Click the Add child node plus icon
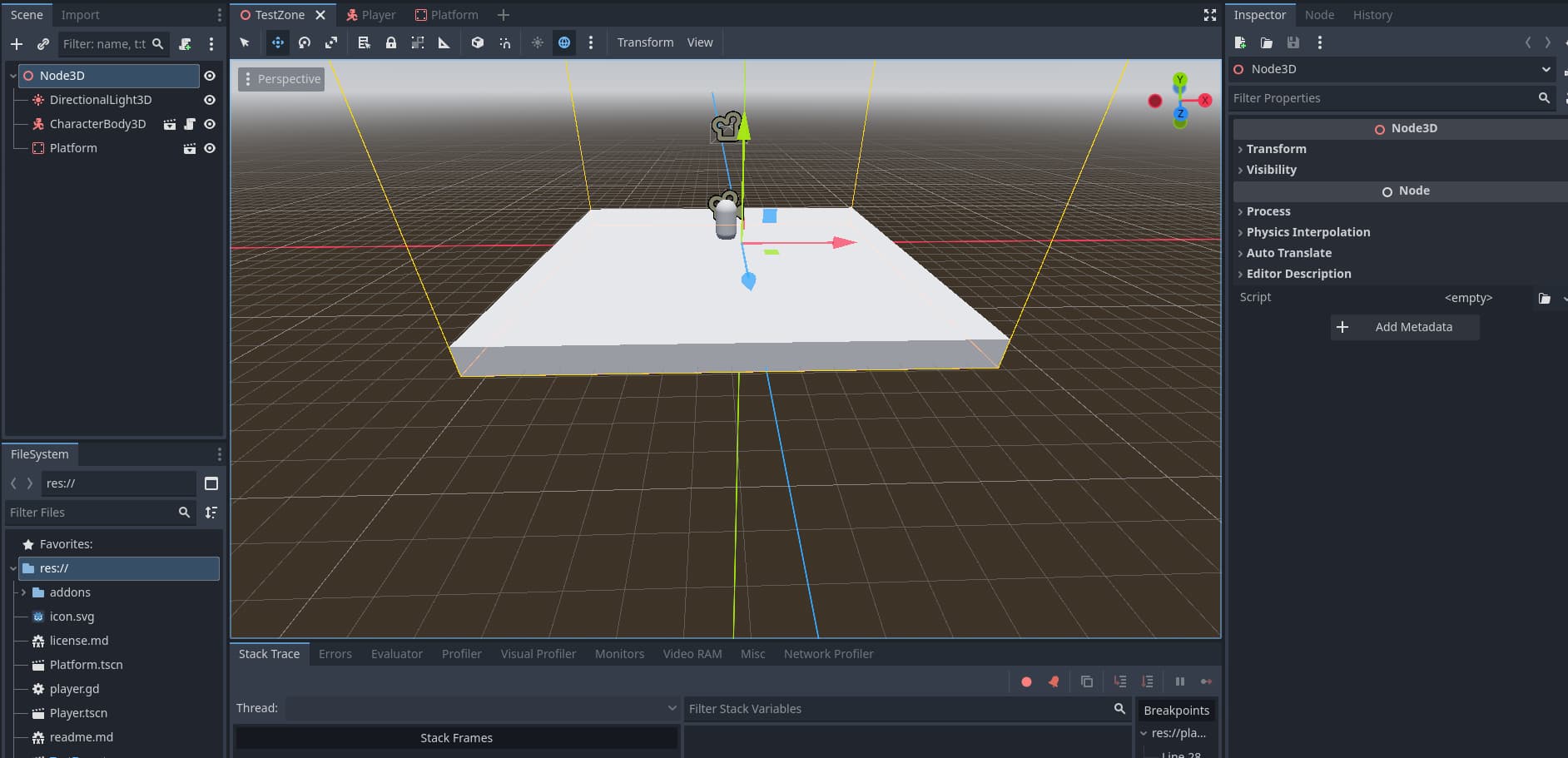1568x758 pixels. pos(17,44)
